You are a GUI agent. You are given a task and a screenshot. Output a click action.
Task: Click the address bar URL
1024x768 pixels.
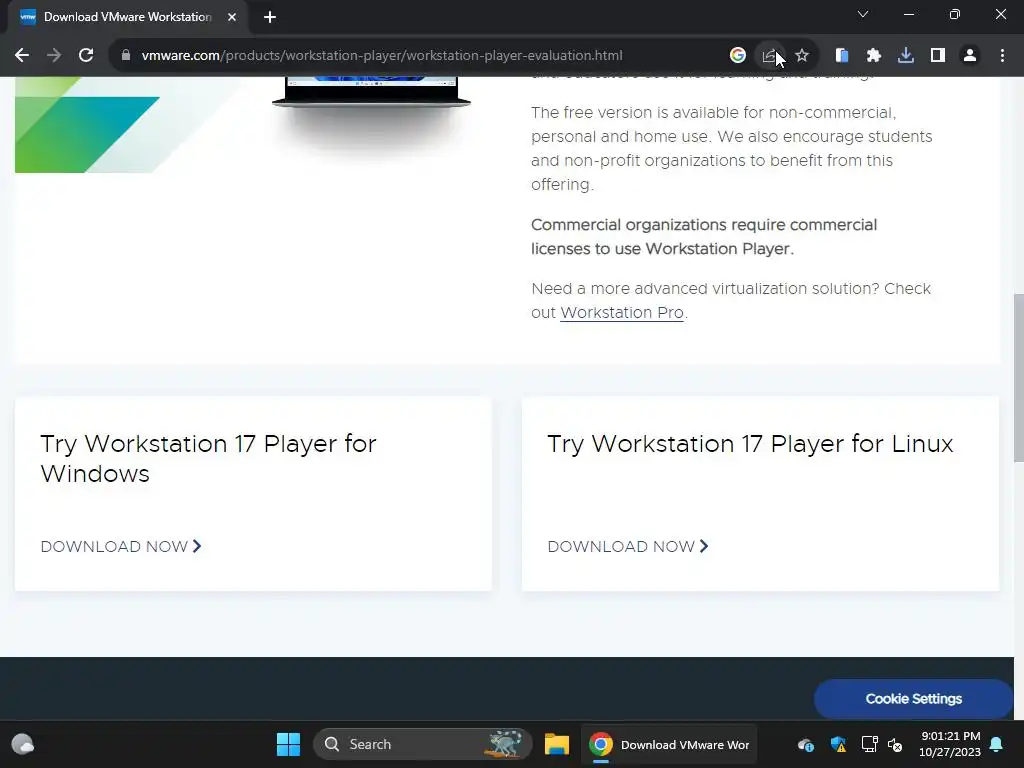[381, 56]
